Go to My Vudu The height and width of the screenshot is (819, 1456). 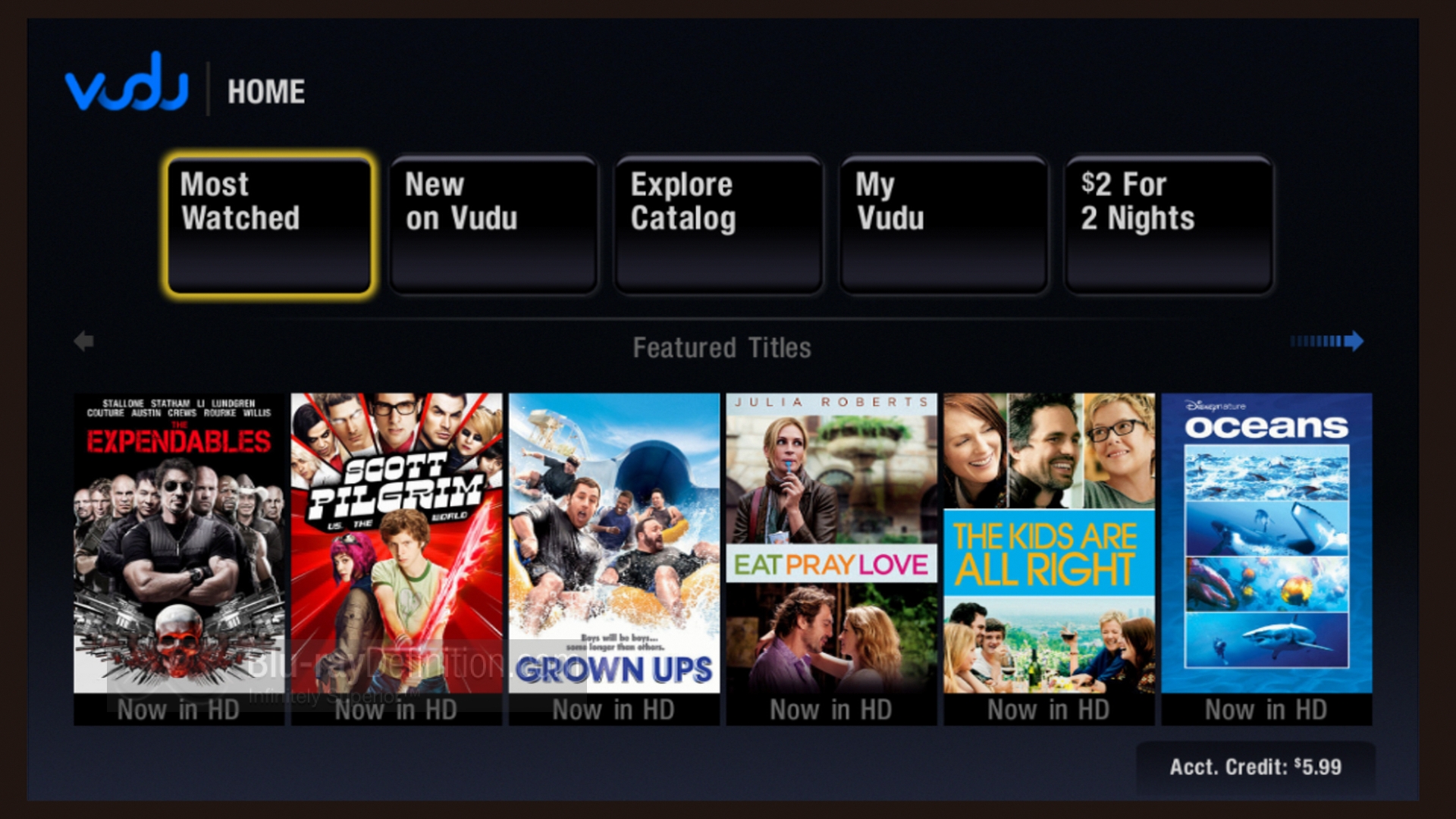[x=944, y=224]
